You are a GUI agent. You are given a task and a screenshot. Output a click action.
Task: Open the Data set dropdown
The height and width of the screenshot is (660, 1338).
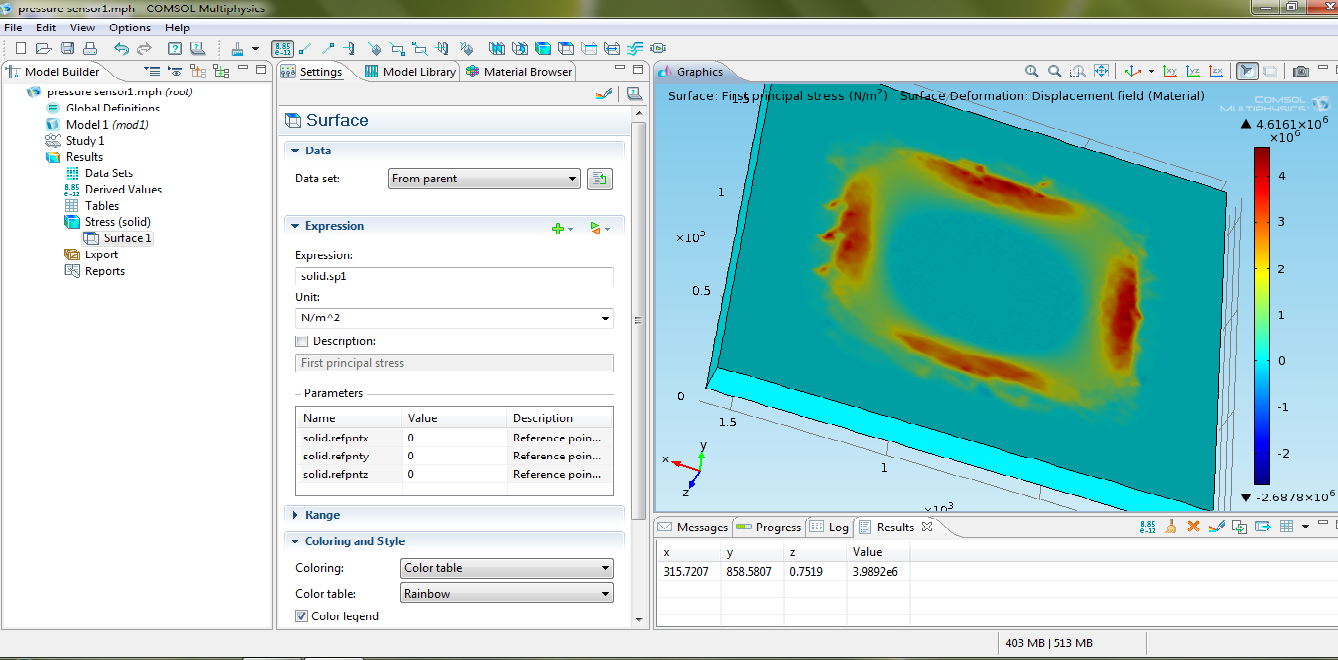(484, 179)
